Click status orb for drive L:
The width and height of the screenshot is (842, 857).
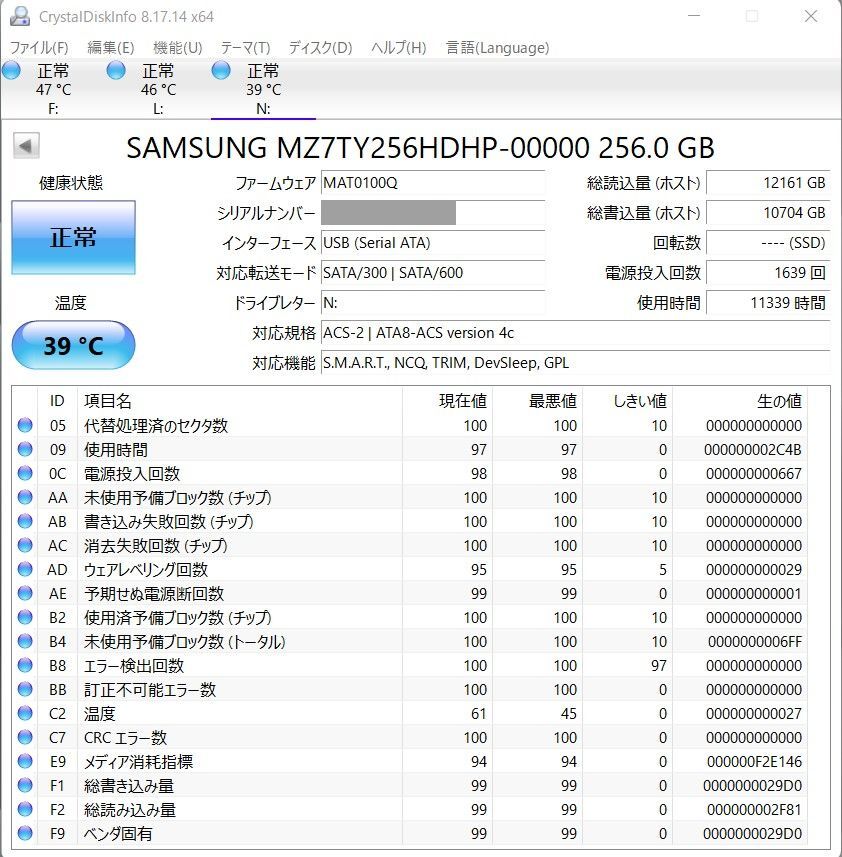[x=116, y=70]
